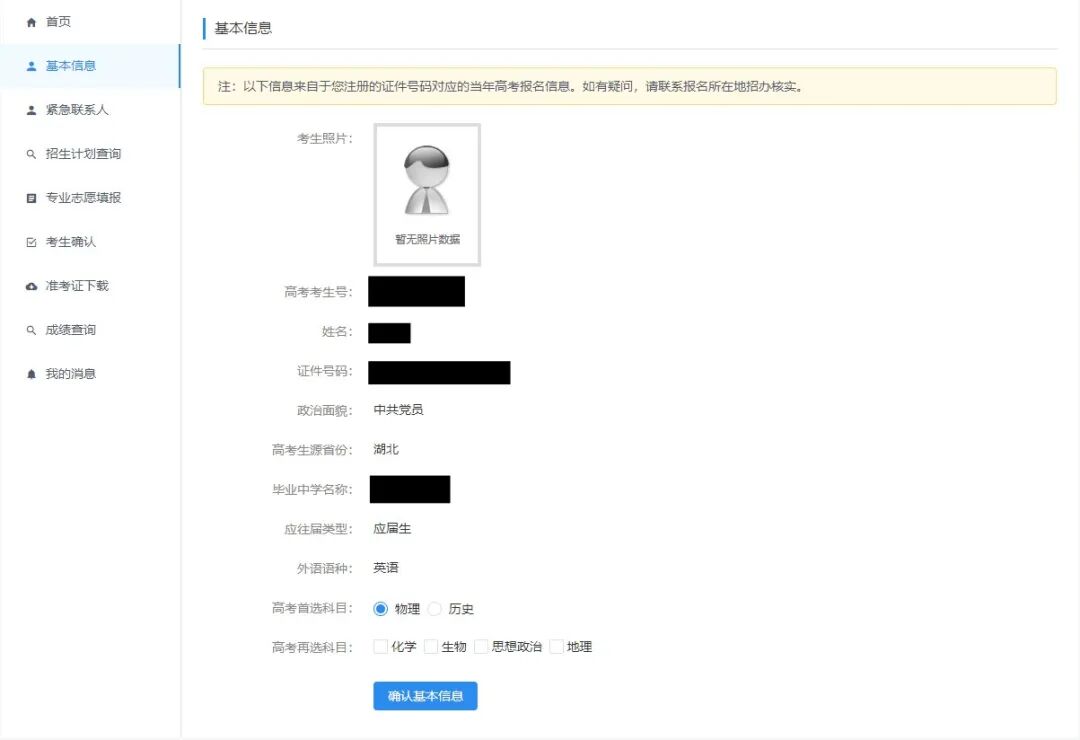Select the 历史 radio button
The width and height of the screenshot is (1080, 740).
point(435,609)
